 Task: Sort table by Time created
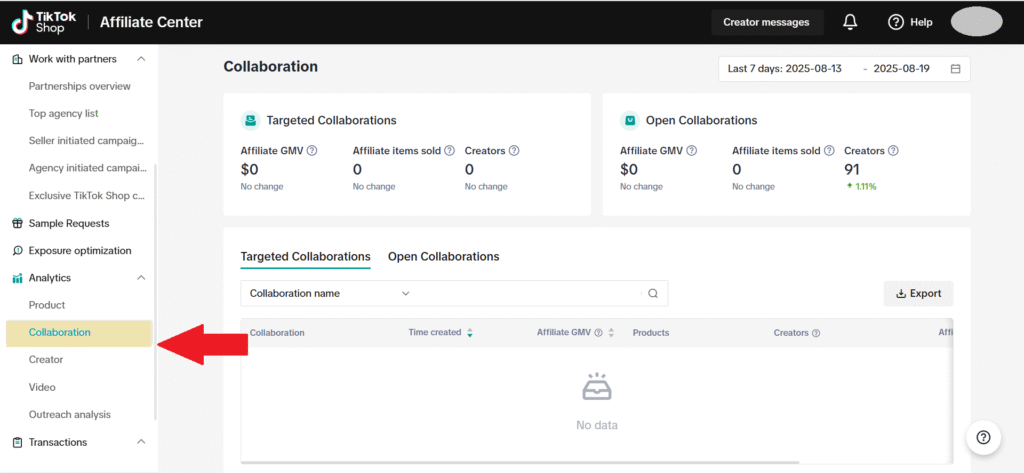pos(470,333)
